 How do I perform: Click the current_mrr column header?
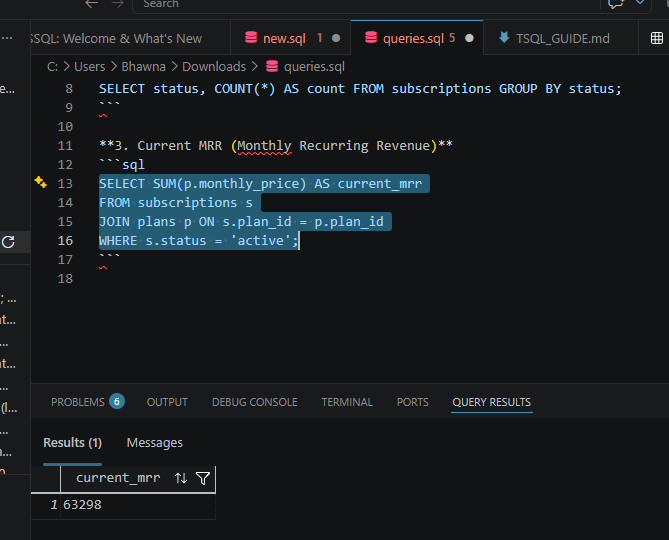[x=118, y=478]
